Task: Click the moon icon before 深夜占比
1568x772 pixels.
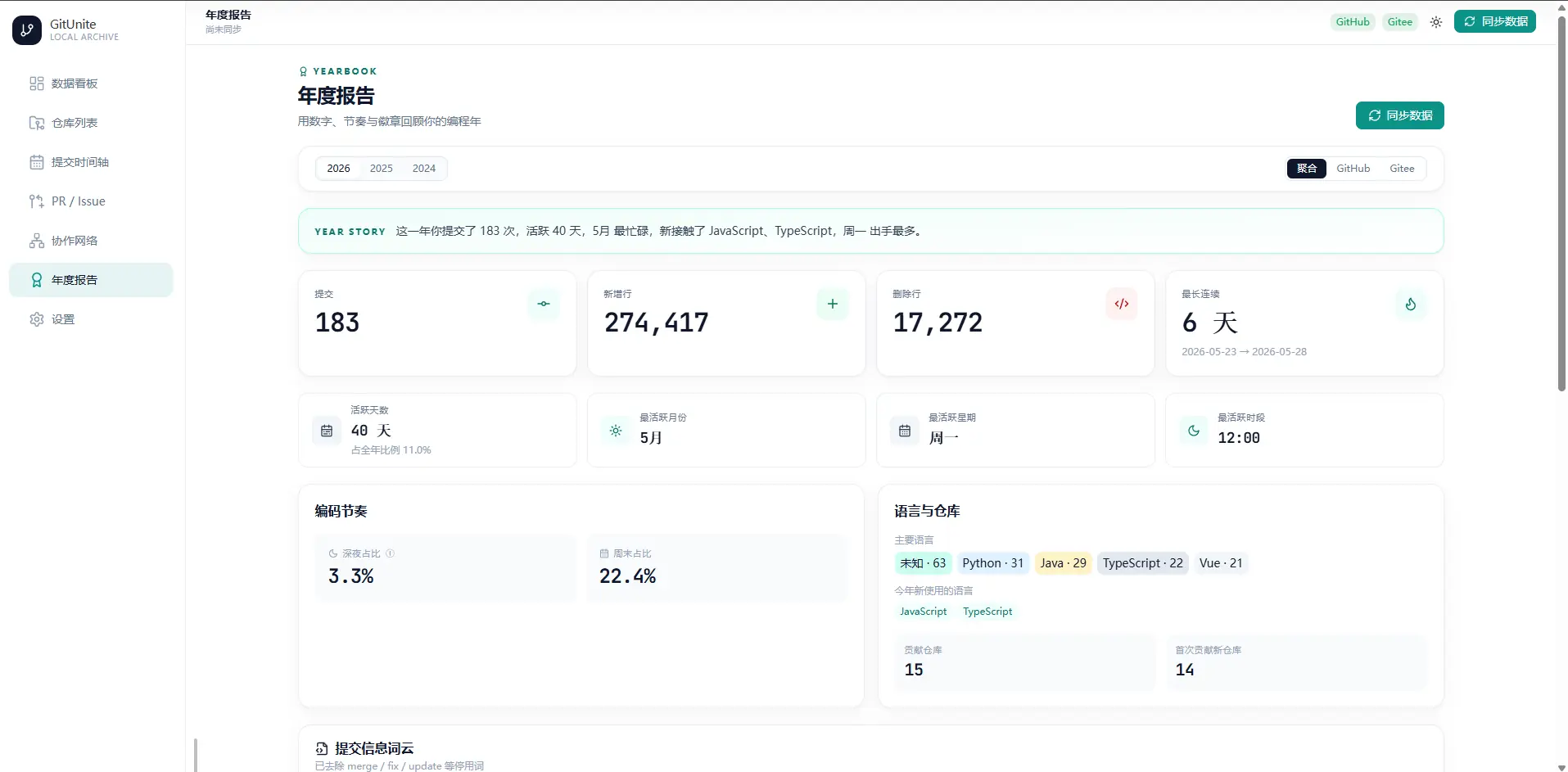Action: point(333,553)
